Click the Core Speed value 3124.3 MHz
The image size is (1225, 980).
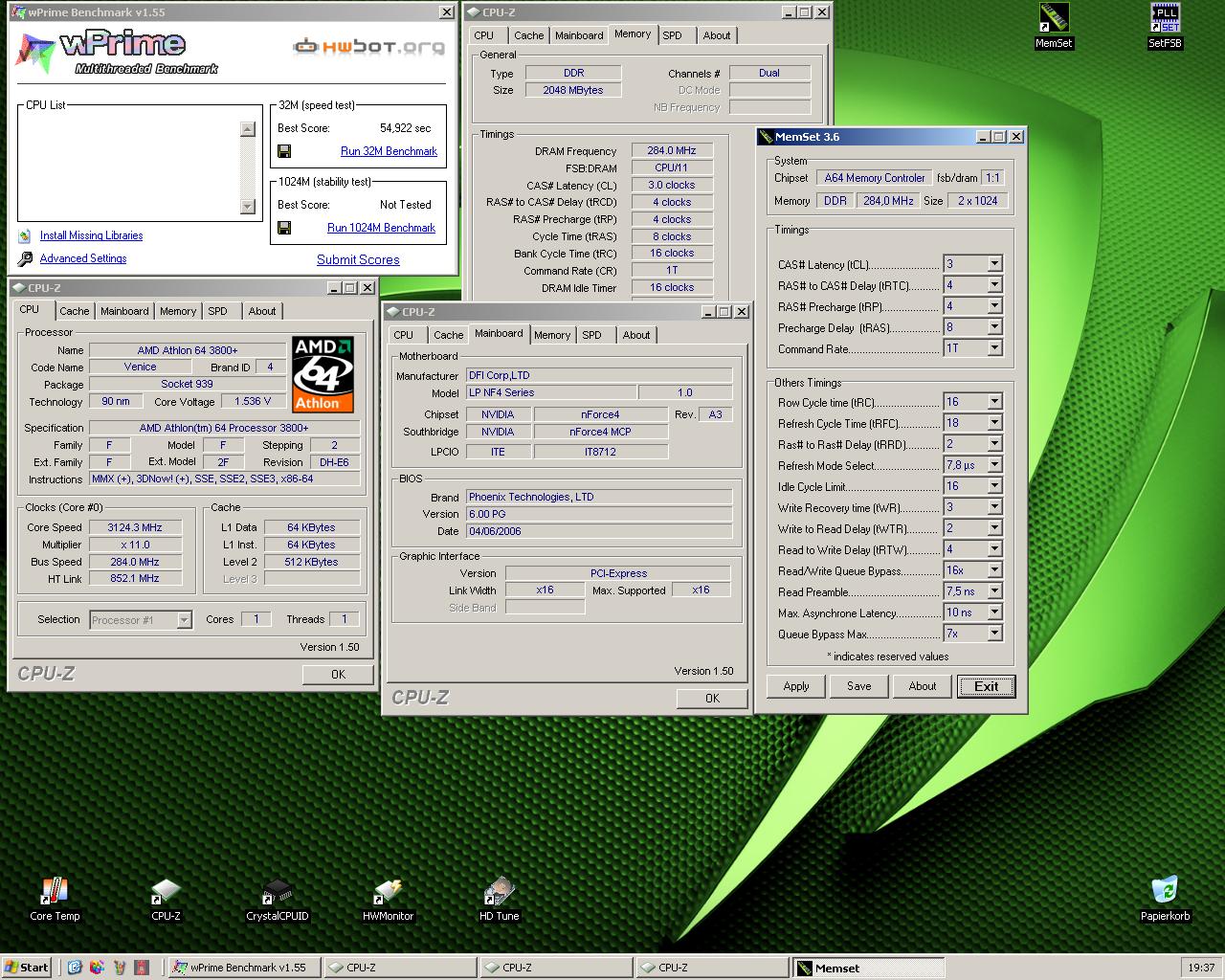[135, 527]
